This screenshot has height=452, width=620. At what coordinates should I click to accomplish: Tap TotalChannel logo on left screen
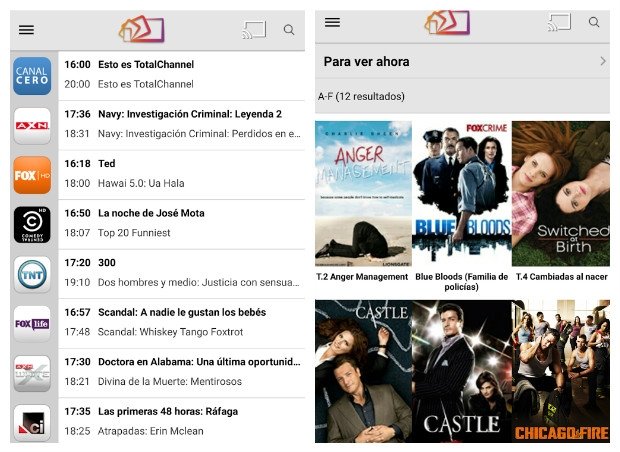click(142, 29)
